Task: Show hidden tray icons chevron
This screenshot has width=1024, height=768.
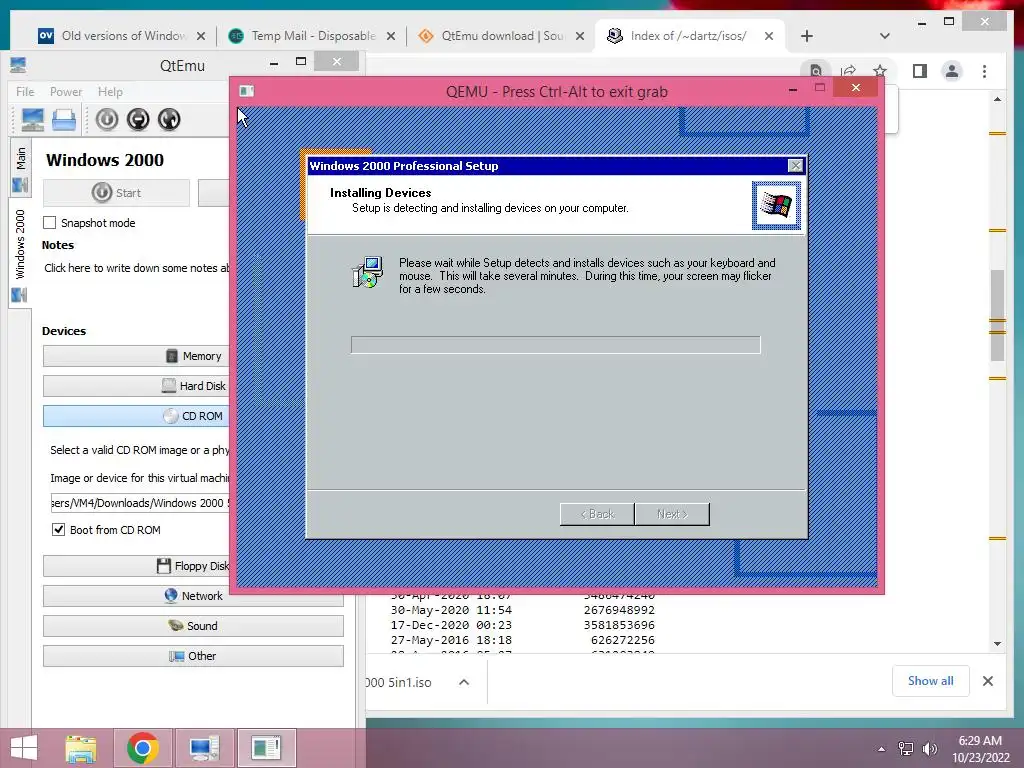Action: [x=881, y=749]
